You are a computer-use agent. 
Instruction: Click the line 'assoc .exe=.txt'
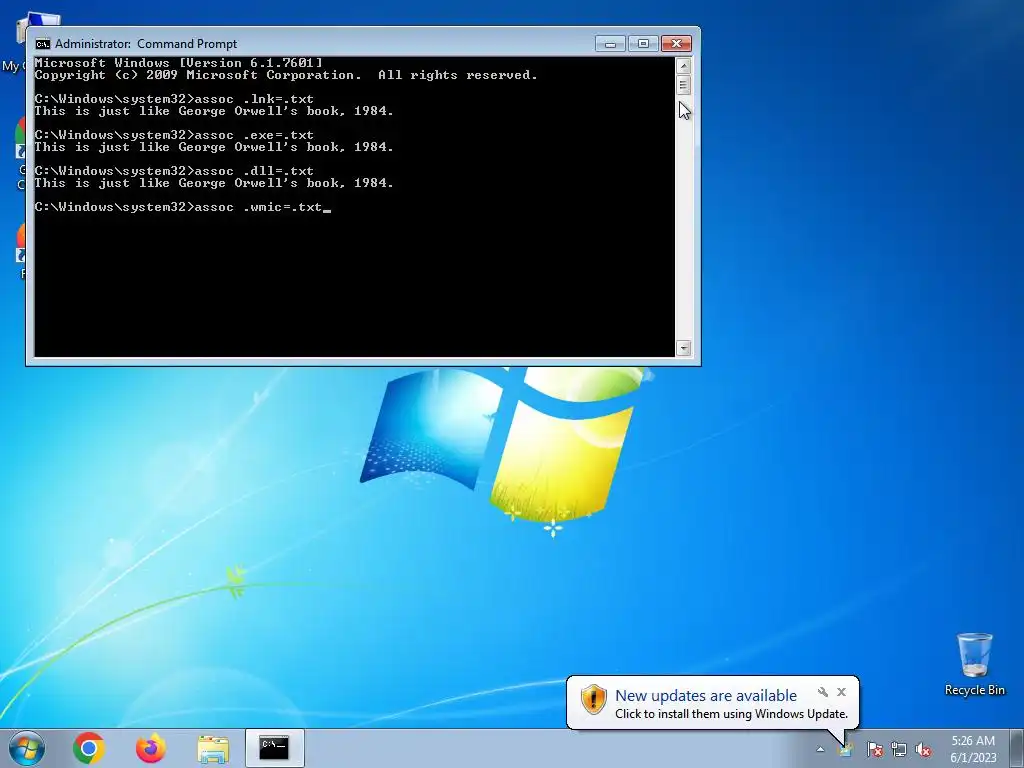(x=254, y=135)
